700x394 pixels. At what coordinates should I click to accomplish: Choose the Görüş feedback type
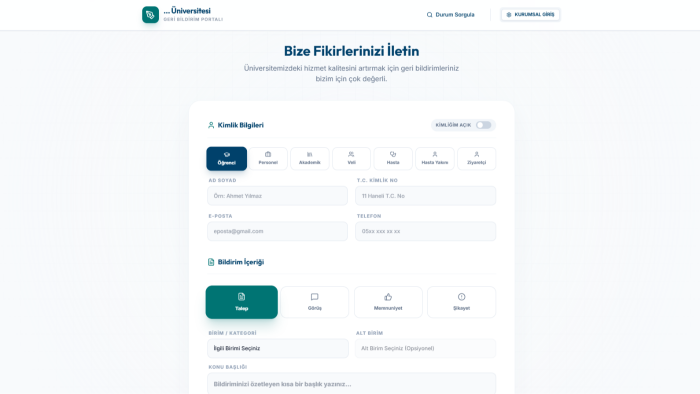[315, 302]
